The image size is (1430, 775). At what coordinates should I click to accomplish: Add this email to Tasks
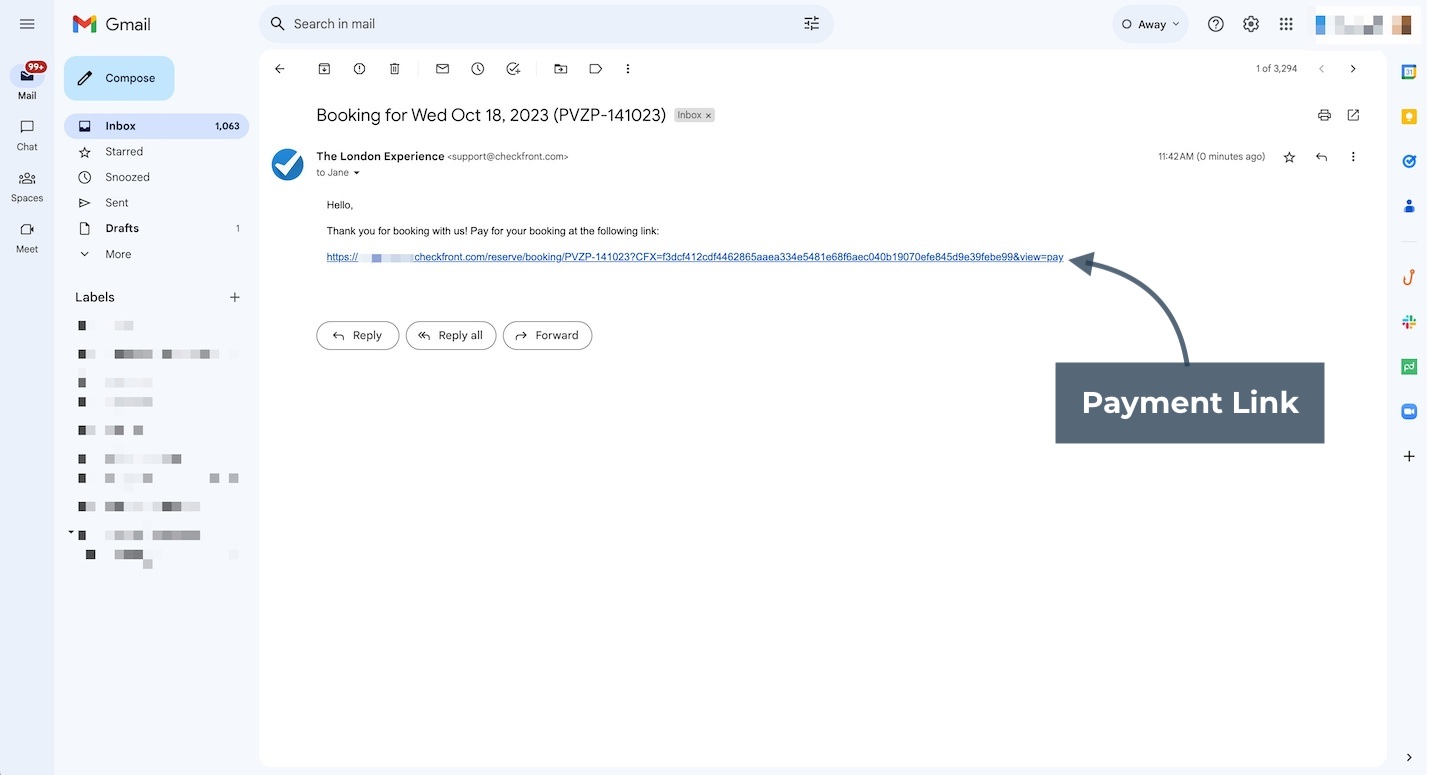[x=513, y=69]
